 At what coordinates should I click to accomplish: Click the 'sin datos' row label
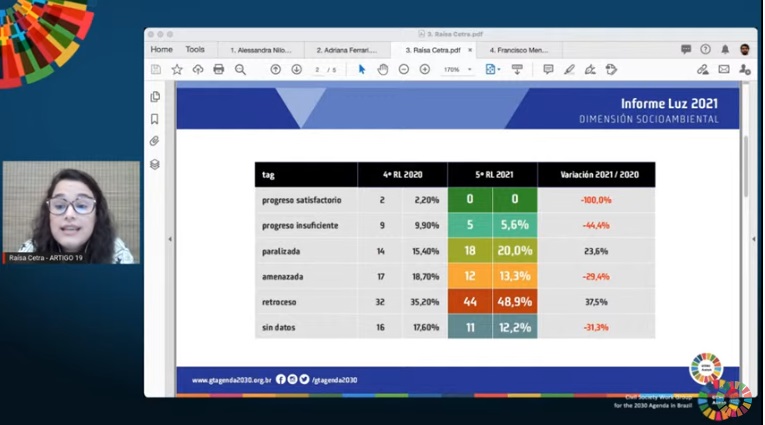click(x=279, y=327)
